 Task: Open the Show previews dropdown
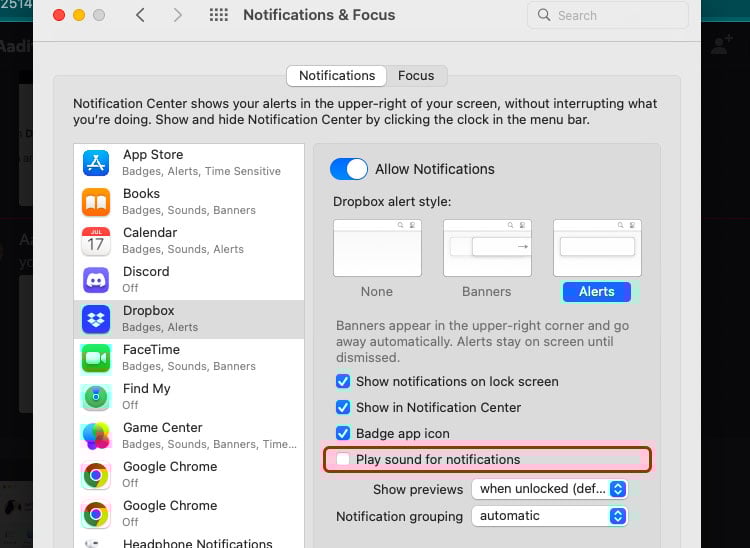point(550,489)
